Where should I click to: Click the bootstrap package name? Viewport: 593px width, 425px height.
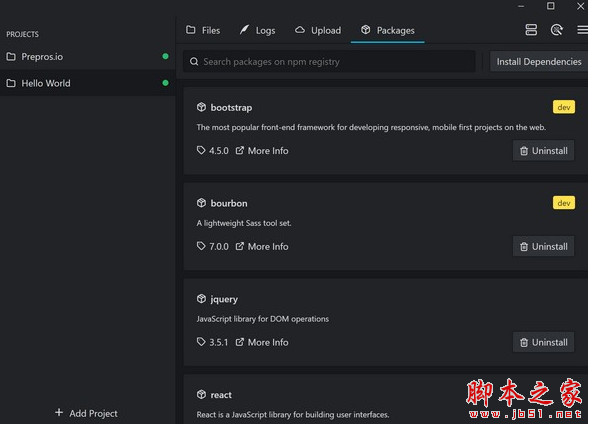pyautogui.click(x=231, y=108)
